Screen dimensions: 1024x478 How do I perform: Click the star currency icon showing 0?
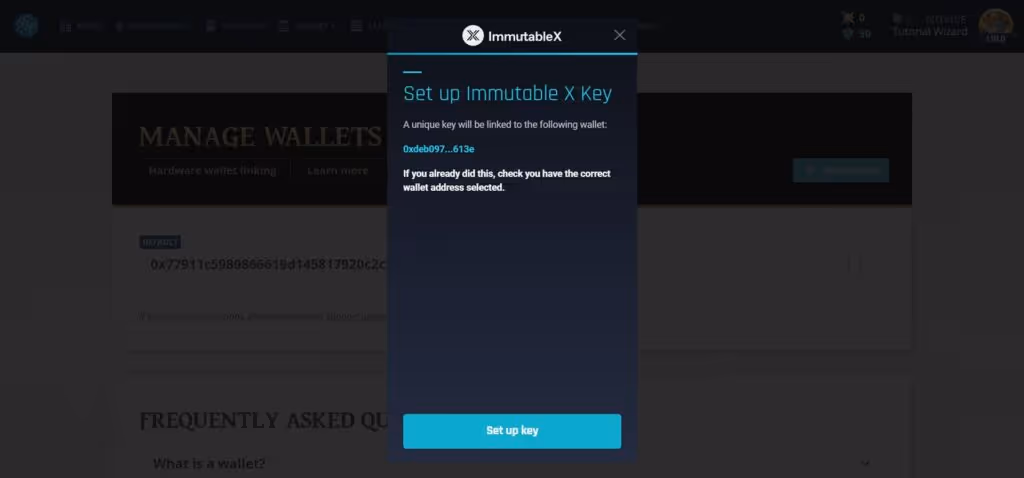click(x=848, y=18)
